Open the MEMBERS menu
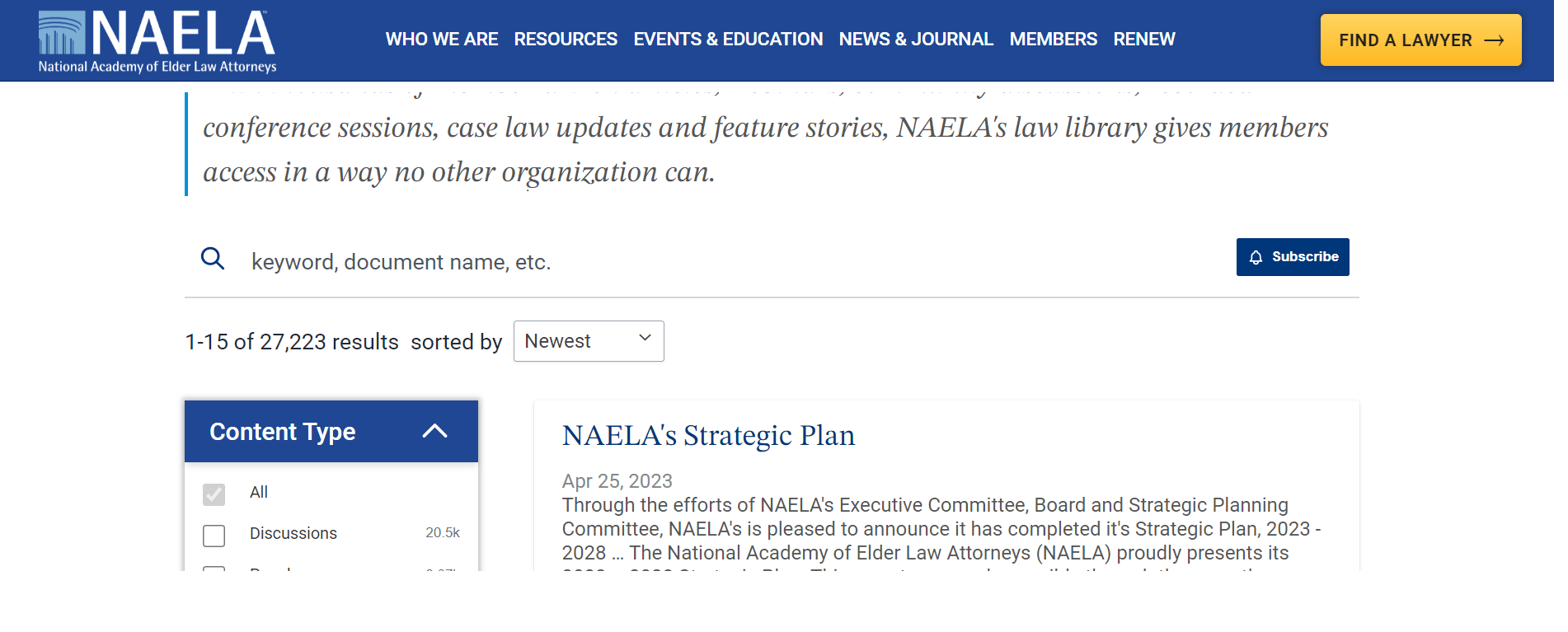This screenshot has height=632, width=1568. (x=1053, y=39)
